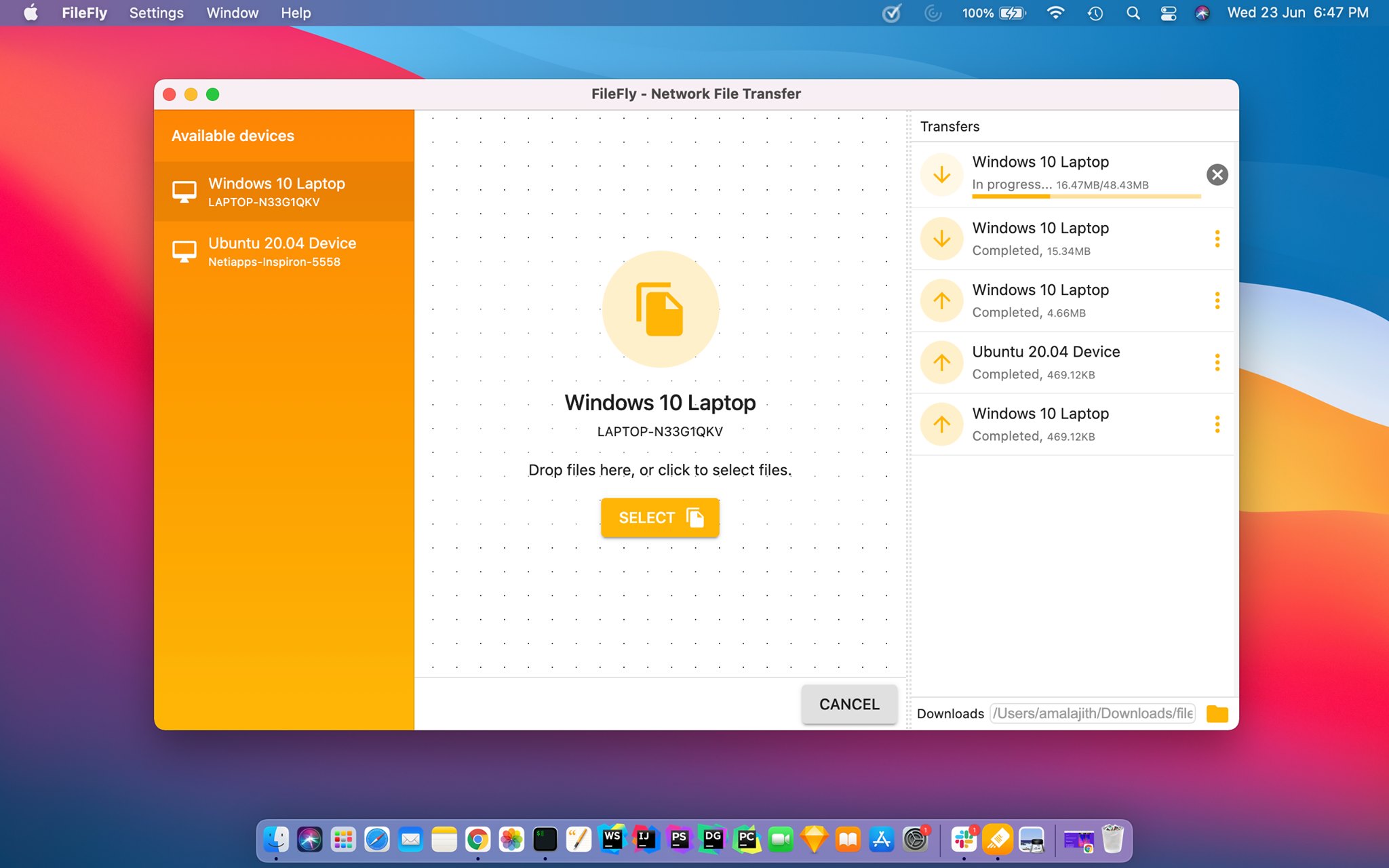Open the Window menu

point(233,13)
